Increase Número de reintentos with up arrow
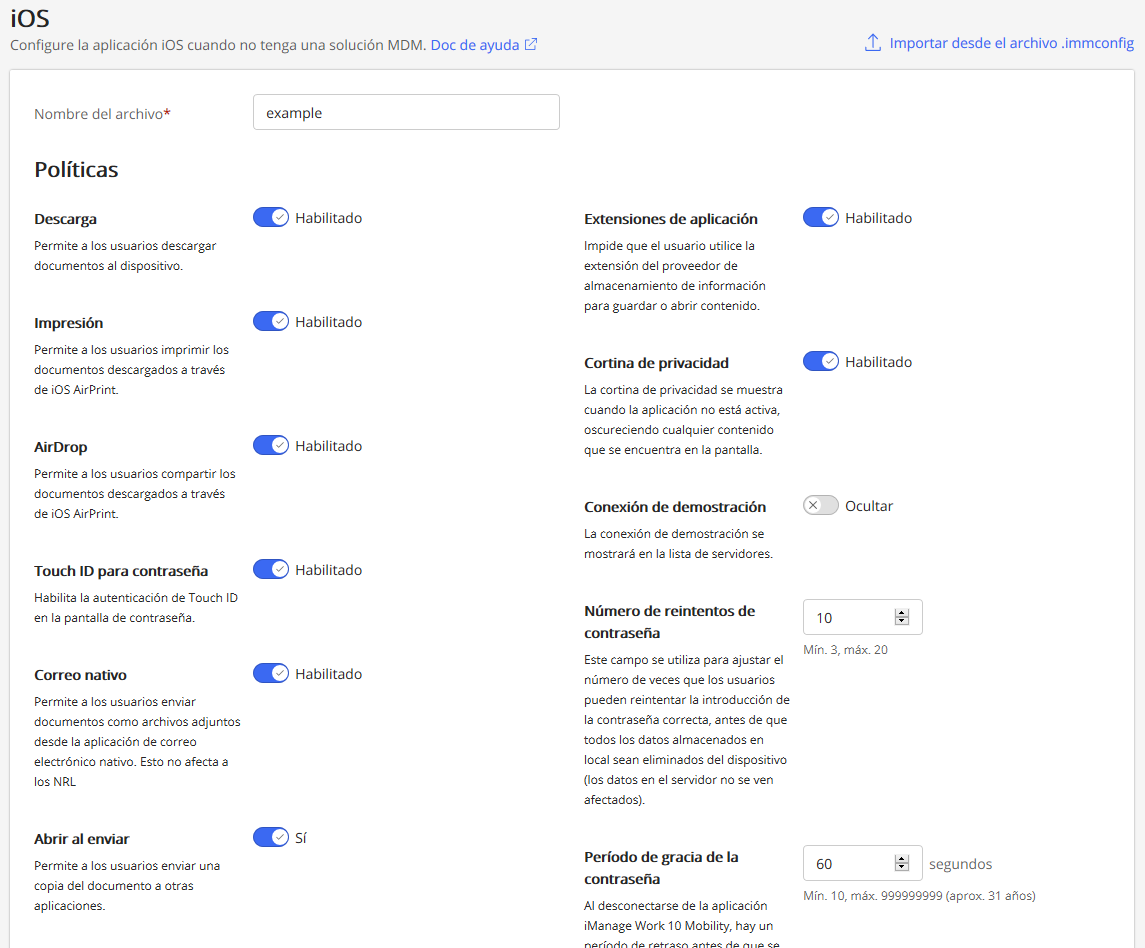Viewport: 1145px width, 948px height. tap(902, 613)
